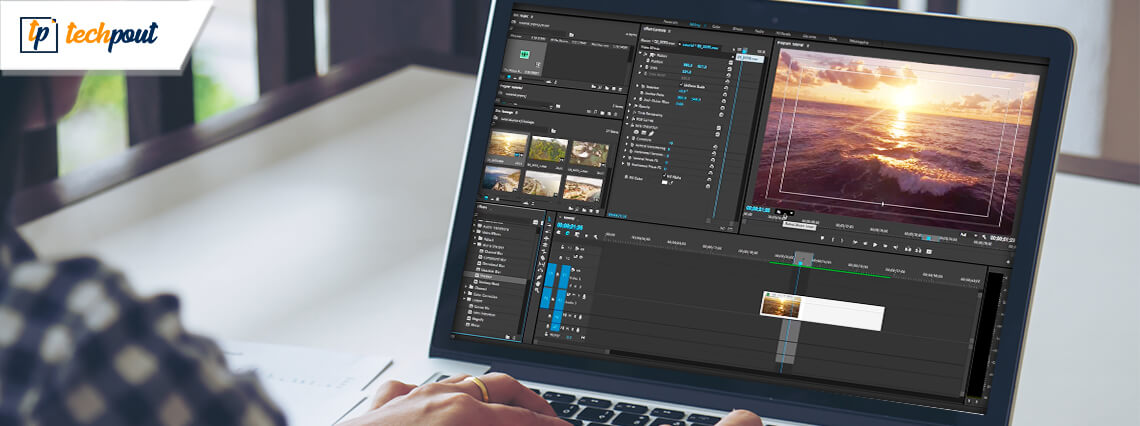Click the ellipse mask icon in Effect Controls

click(636, 132)
